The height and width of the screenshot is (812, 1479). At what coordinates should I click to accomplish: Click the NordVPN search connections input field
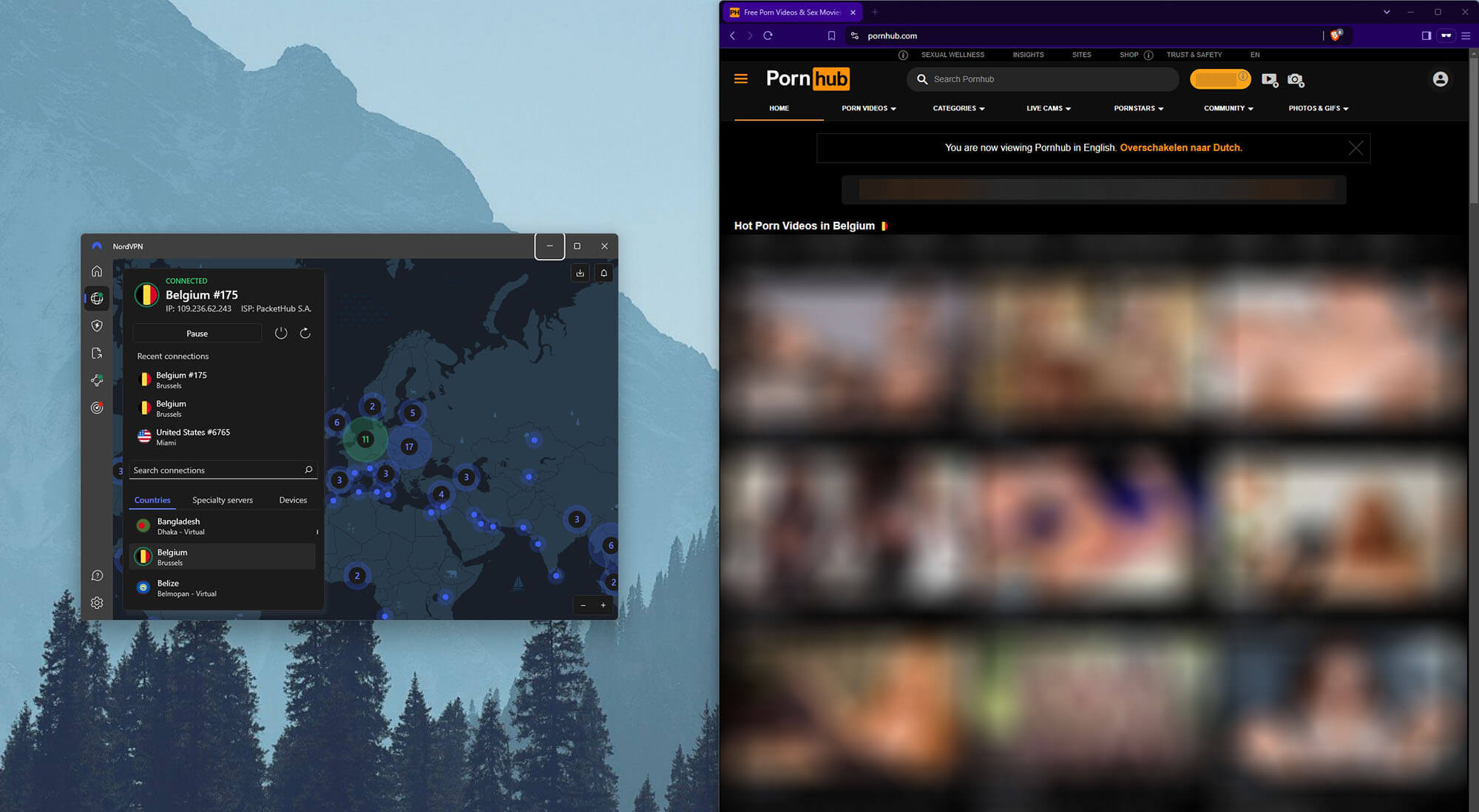click(x=216, y=470)
